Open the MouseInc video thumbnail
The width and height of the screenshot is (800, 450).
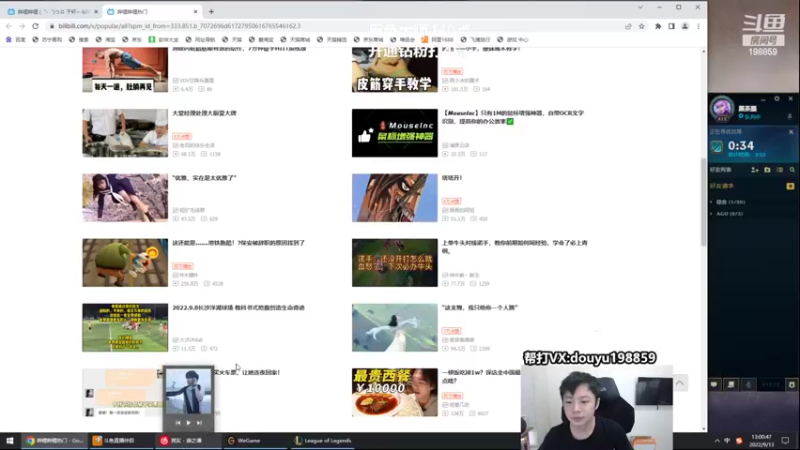click(394, 133)
